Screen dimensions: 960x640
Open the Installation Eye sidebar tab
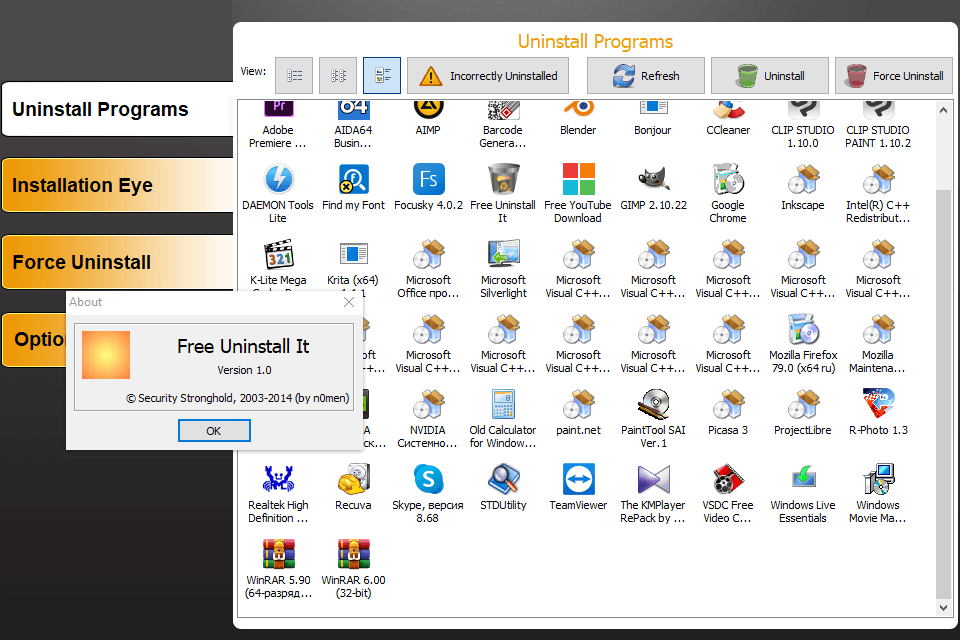118,185
